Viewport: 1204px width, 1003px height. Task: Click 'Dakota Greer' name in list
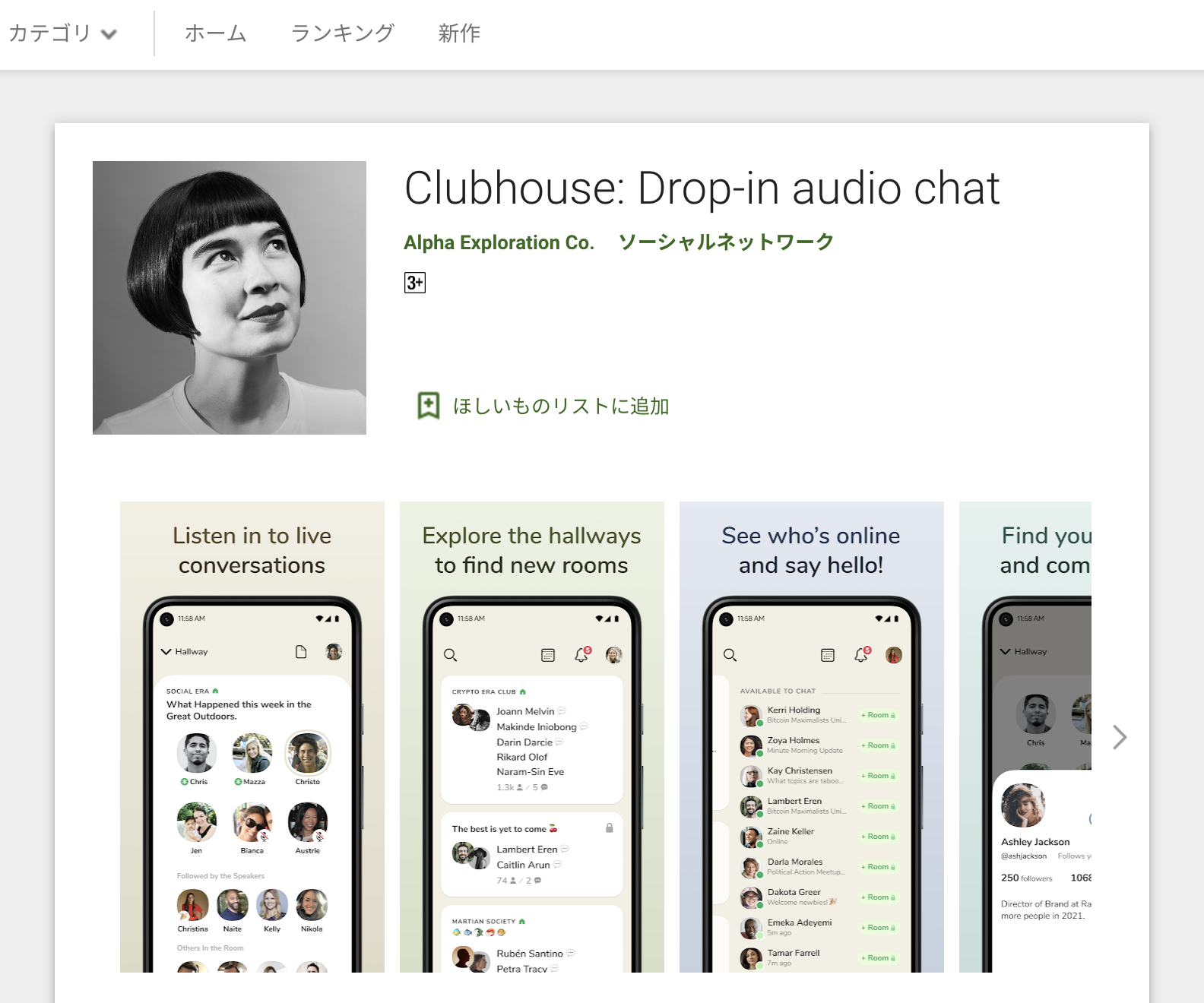(794, 892)
